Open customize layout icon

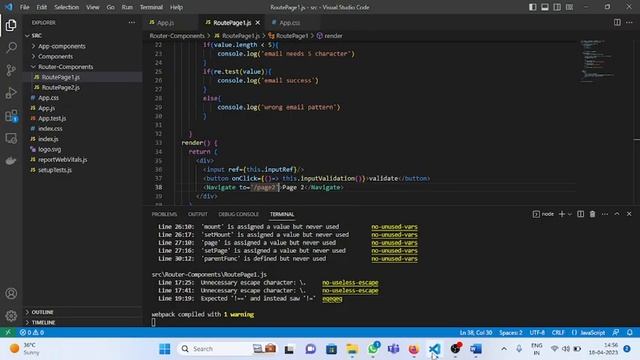569,7
